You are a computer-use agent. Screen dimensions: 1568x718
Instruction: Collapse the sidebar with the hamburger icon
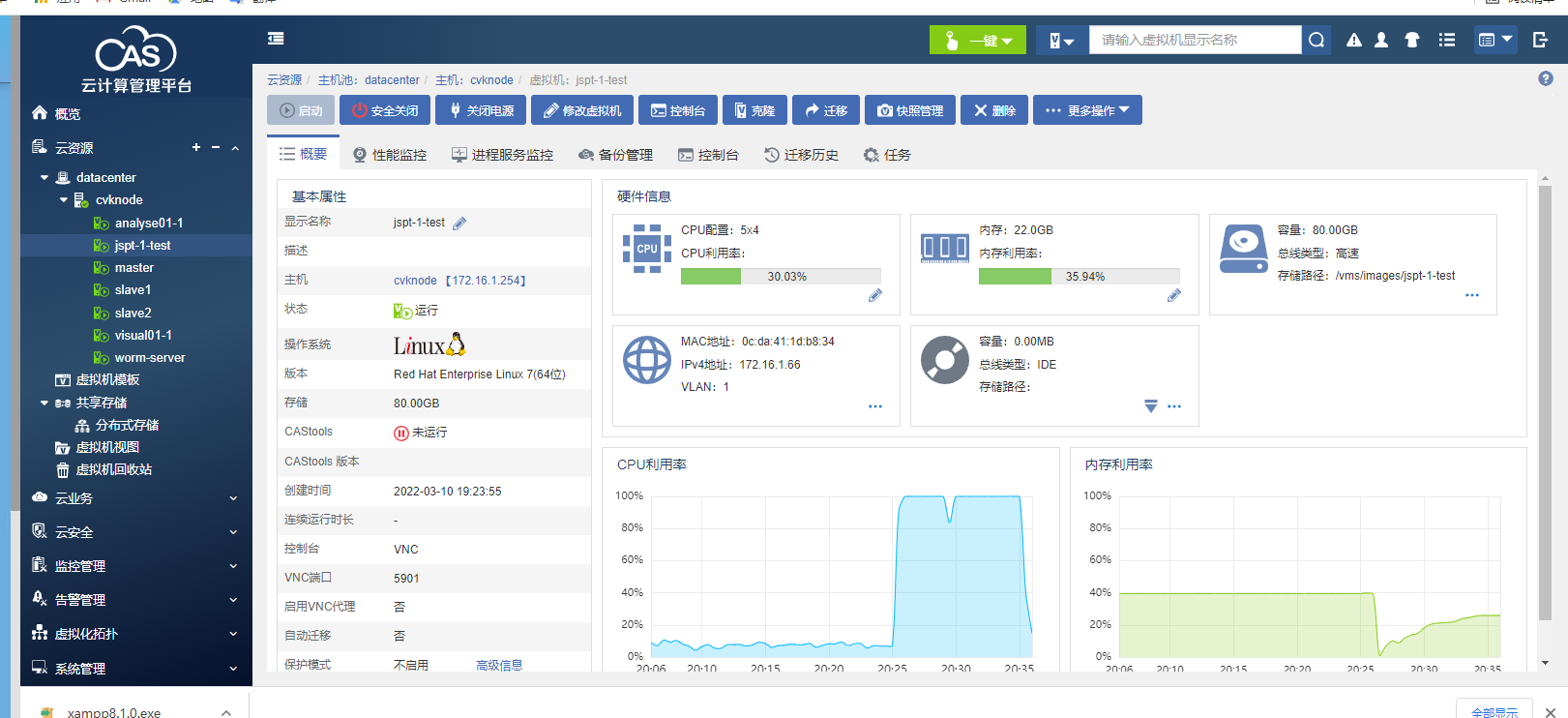[276, 39]
